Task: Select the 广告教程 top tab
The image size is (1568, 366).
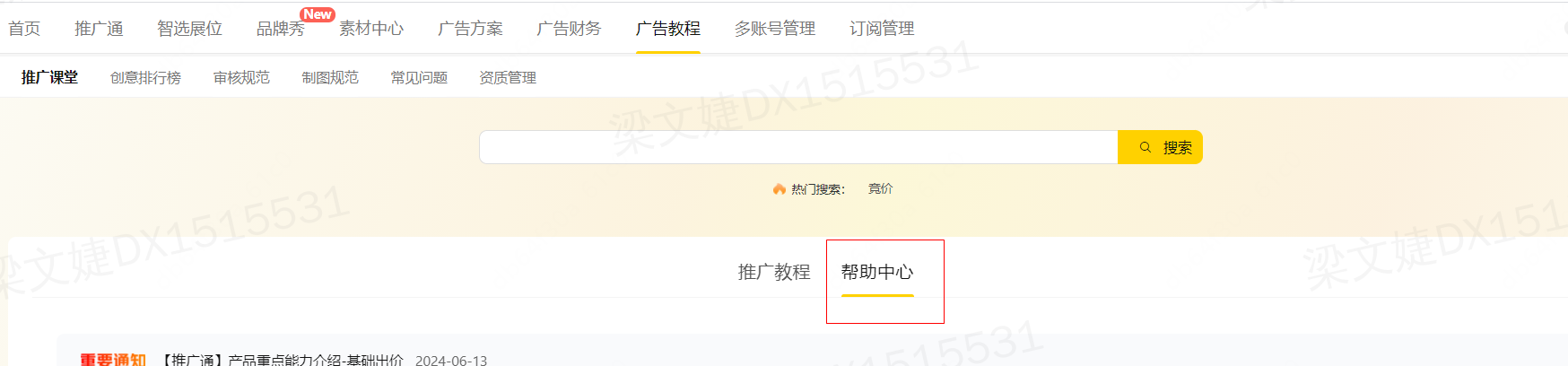Action: pos(668,29)
